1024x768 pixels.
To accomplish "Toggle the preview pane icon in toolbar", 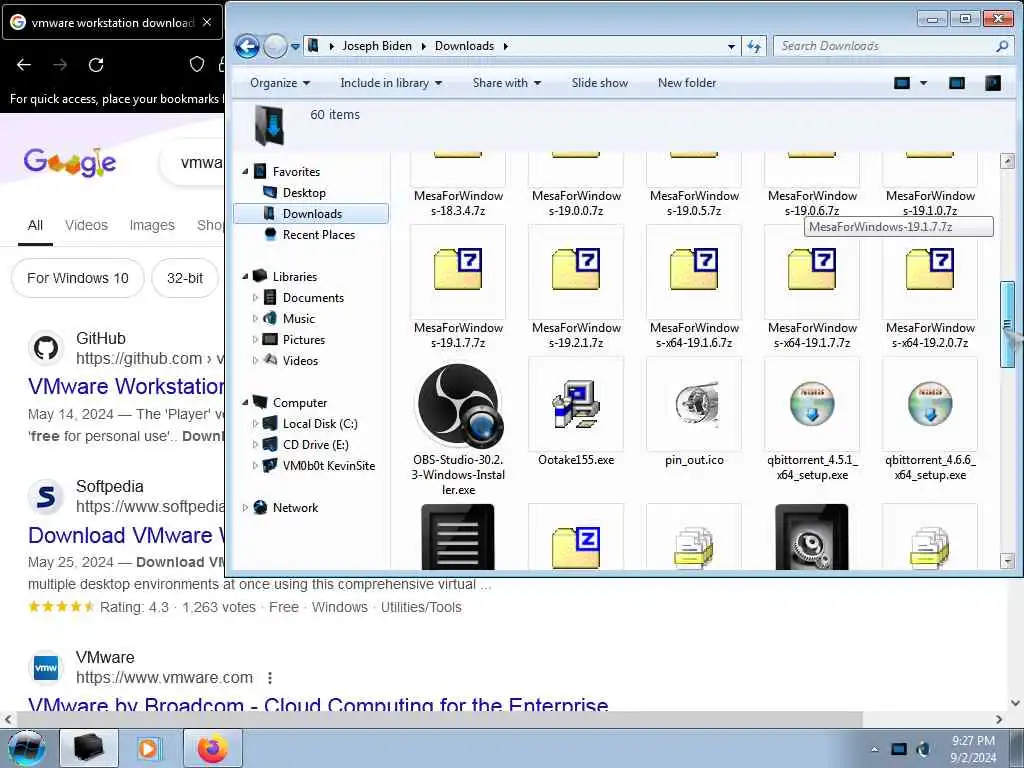I will click(x=957, y=83).
